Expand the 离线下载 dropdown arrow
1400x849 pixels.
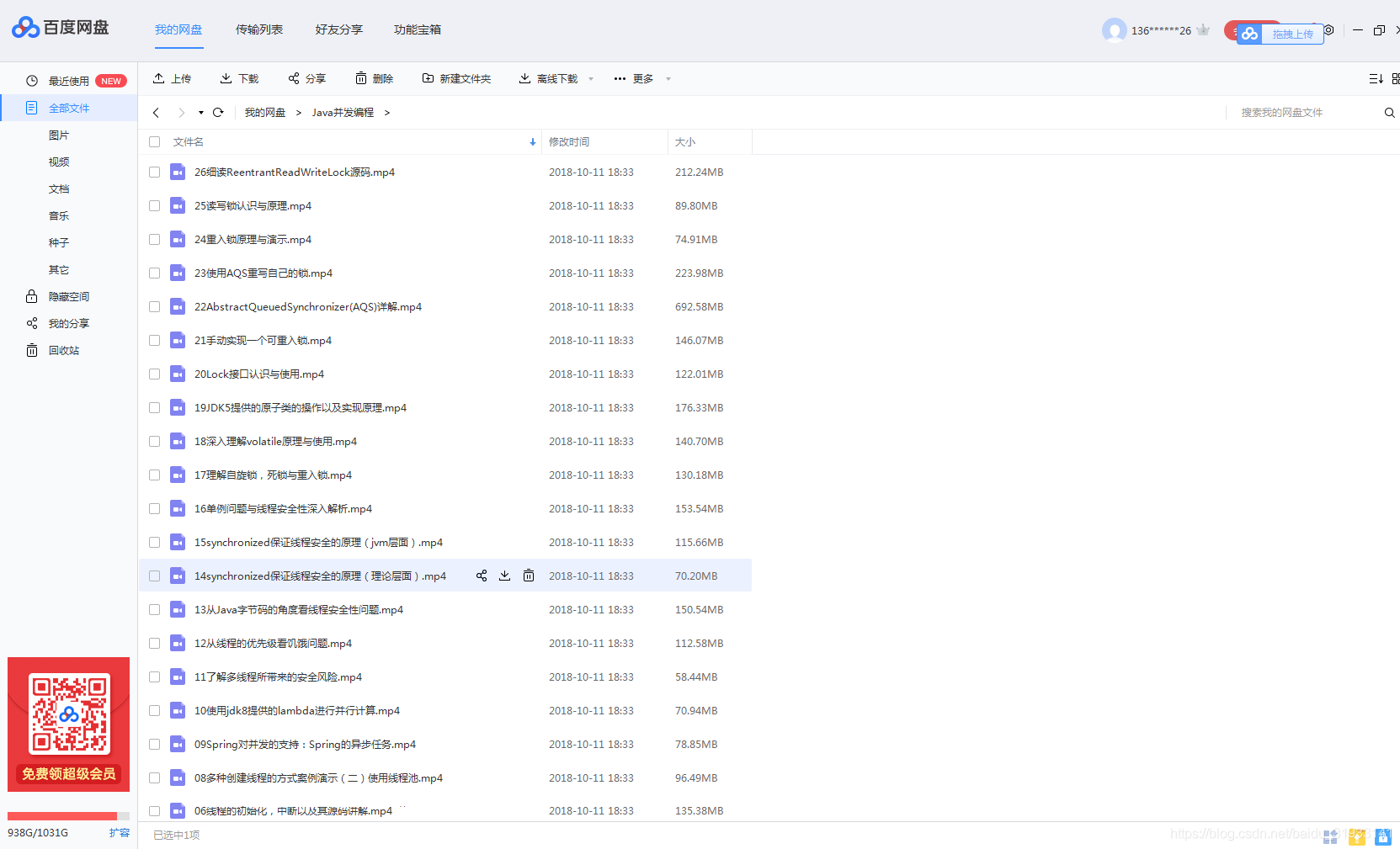[591, 79]
